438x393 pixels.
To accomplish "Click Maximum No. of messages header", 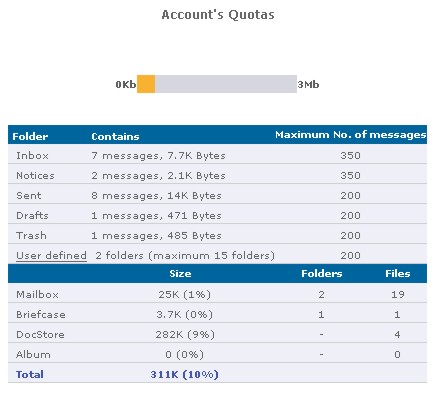I will pyautogui.click(x=351, y=135).
